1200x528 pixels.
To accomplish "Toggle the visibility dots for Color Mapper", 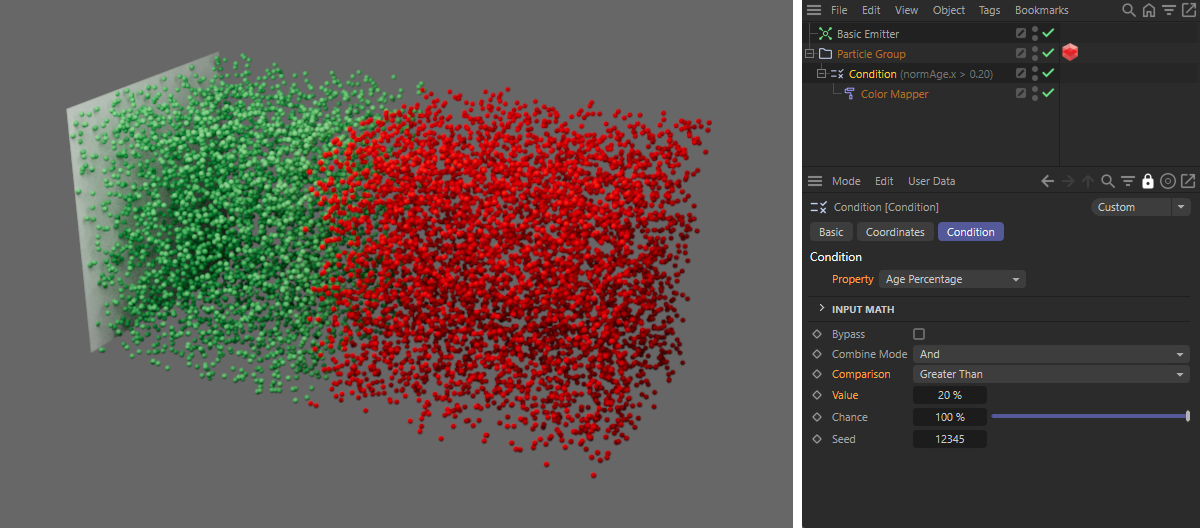I will click(x=1035, y=94).
